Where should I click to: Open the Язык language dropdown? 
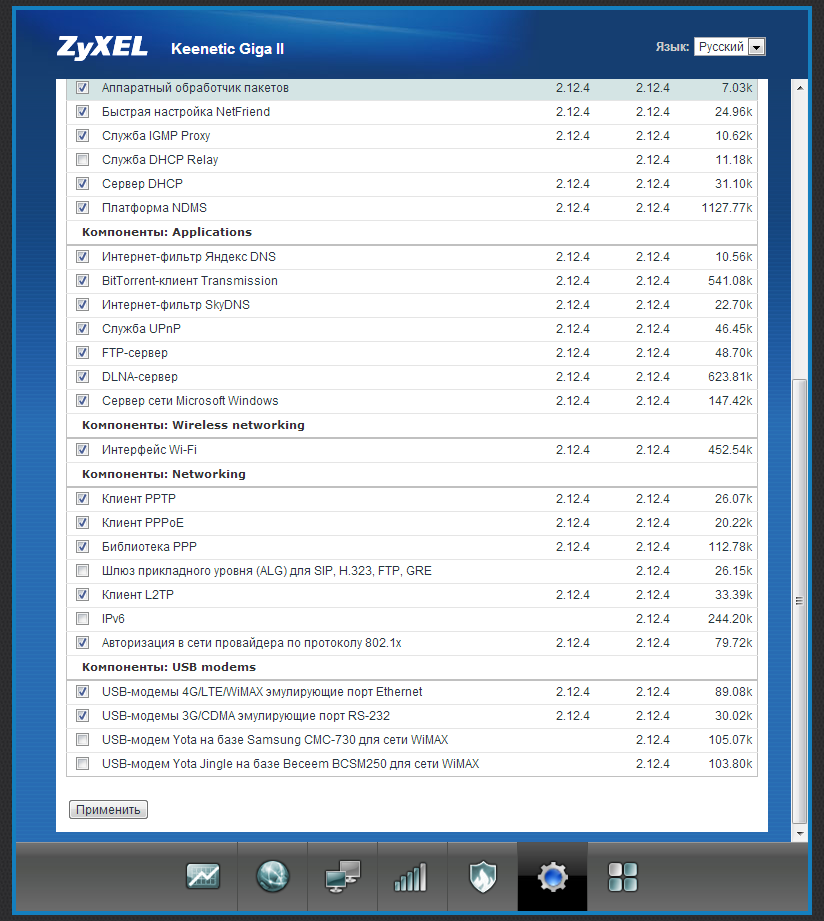729,46
